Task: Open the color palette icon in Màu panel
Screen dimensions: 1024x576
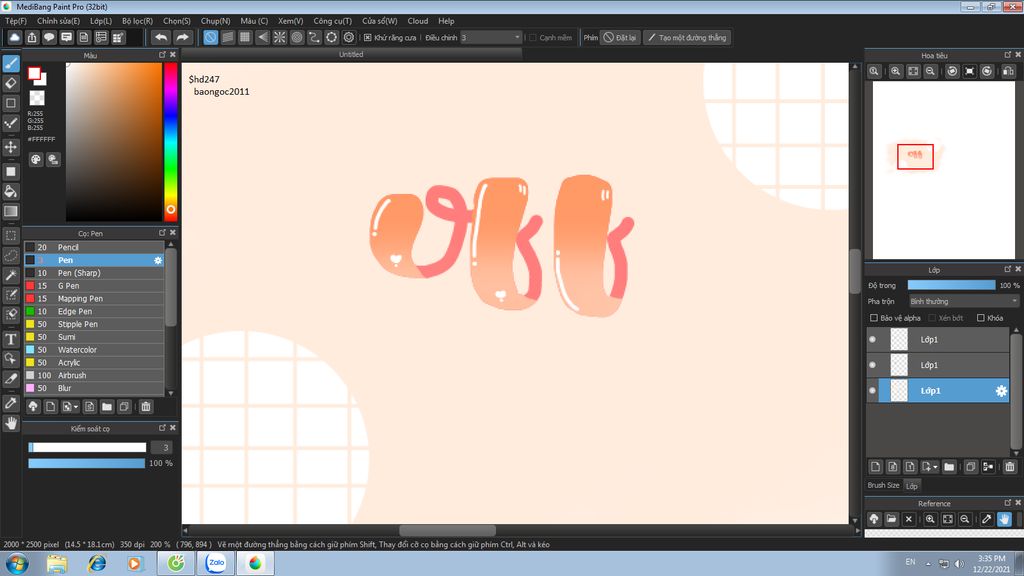Action: click(x=36, y=159)
